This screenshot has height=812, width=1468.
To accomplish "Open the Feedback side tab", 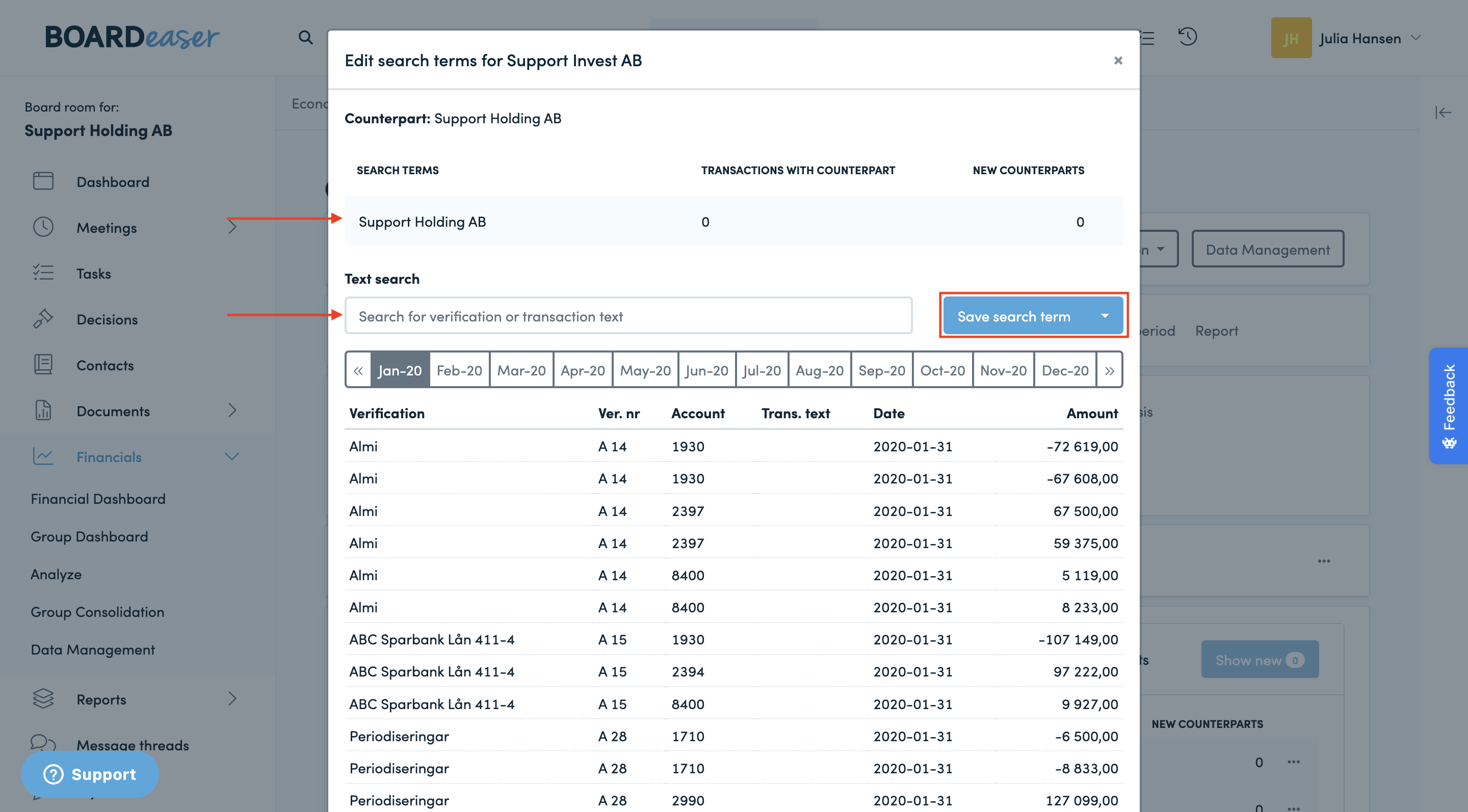I will click(1448, 405).
